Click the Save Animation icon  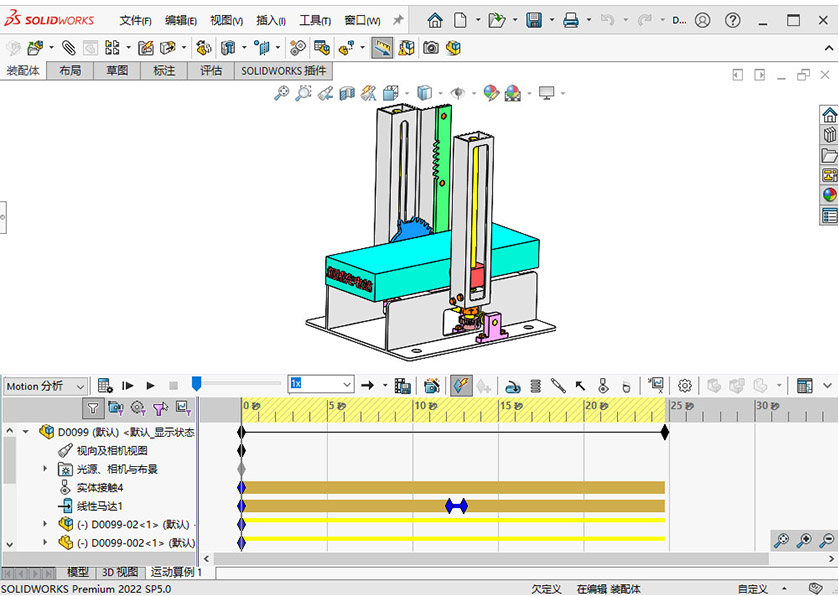403,385
